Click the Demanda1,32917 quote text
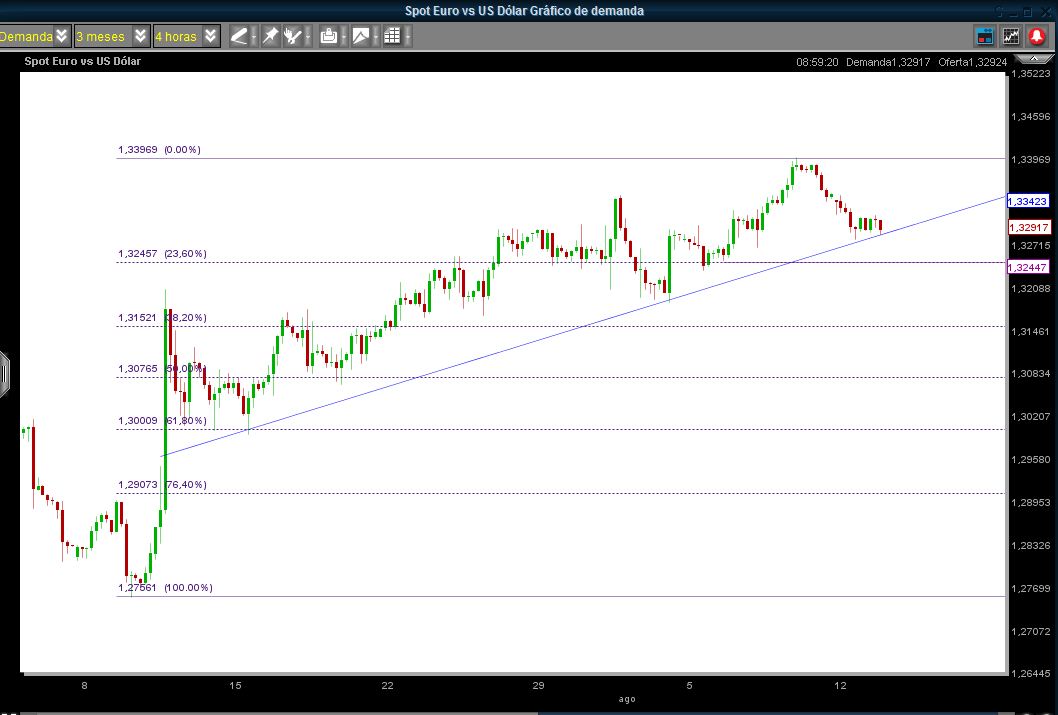 click(x=888, y=62)
